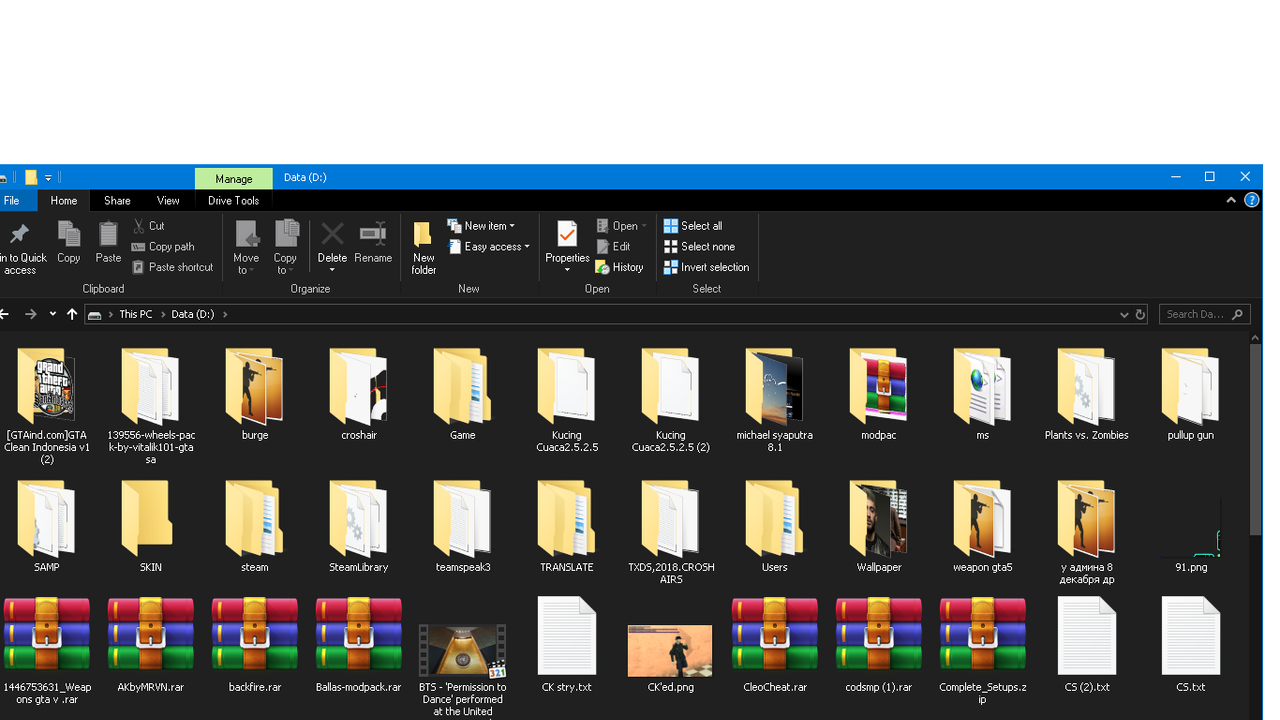Screen dimensions: 1280x720
Task: Refresh the Data (D:) address bar
Action: 1140,314
